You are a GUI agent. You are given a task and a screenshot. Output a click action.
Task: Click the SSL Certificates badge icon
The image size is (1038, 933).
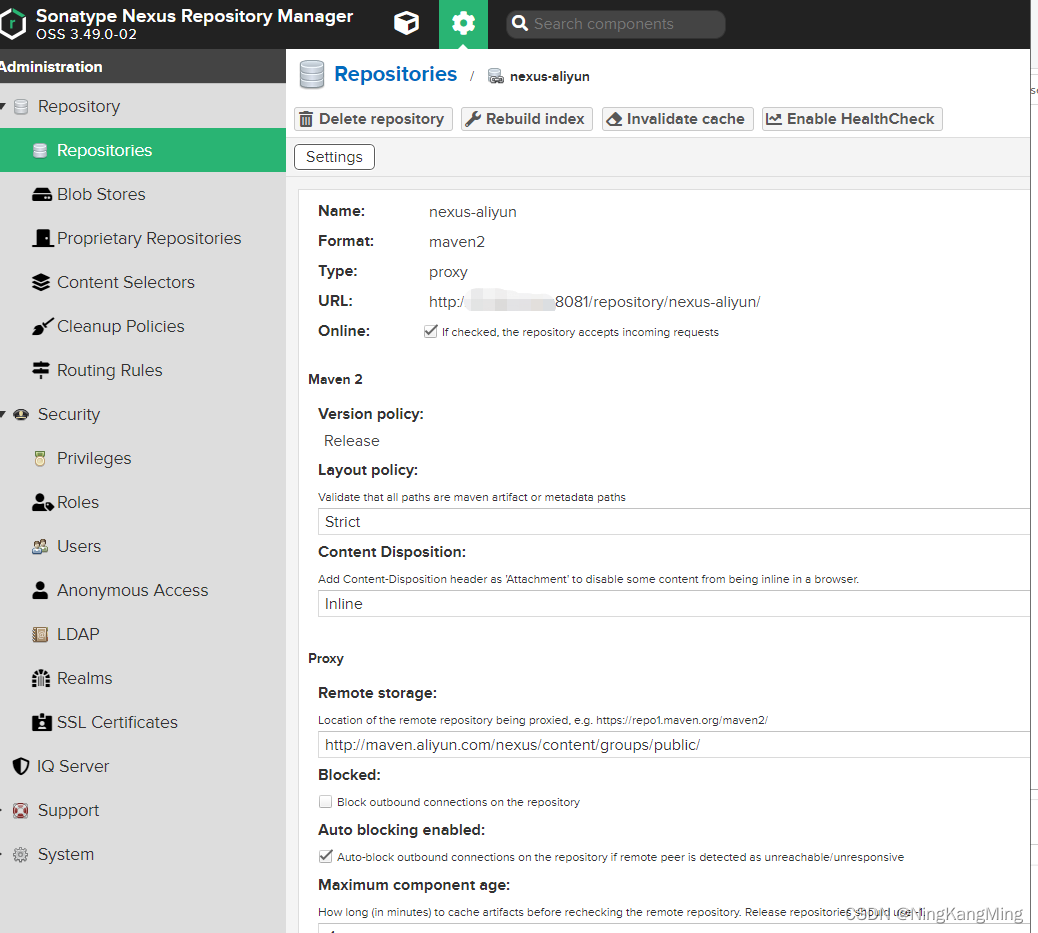pos(42,722)
